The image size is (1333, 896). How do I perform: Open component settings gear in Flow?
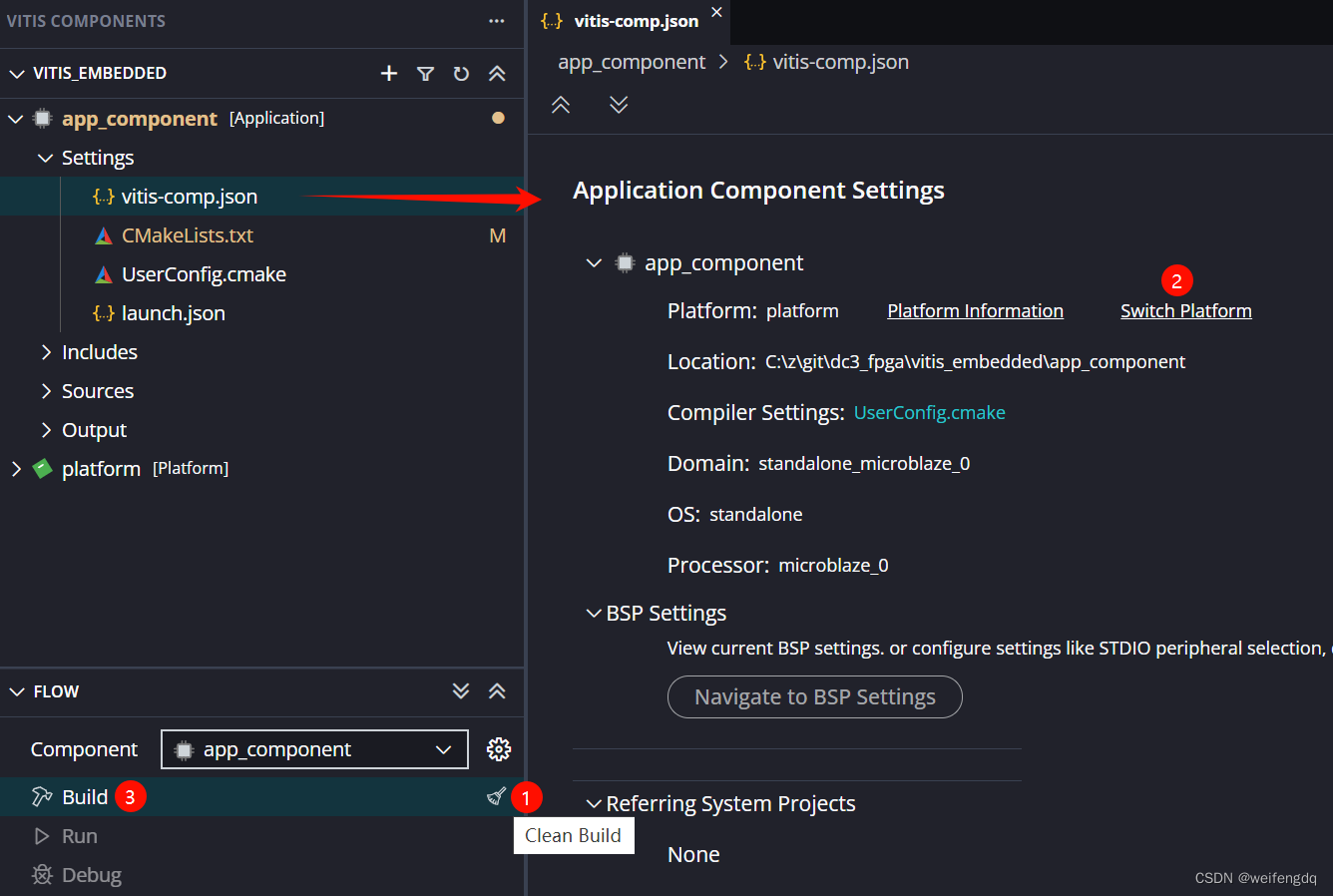499,749
